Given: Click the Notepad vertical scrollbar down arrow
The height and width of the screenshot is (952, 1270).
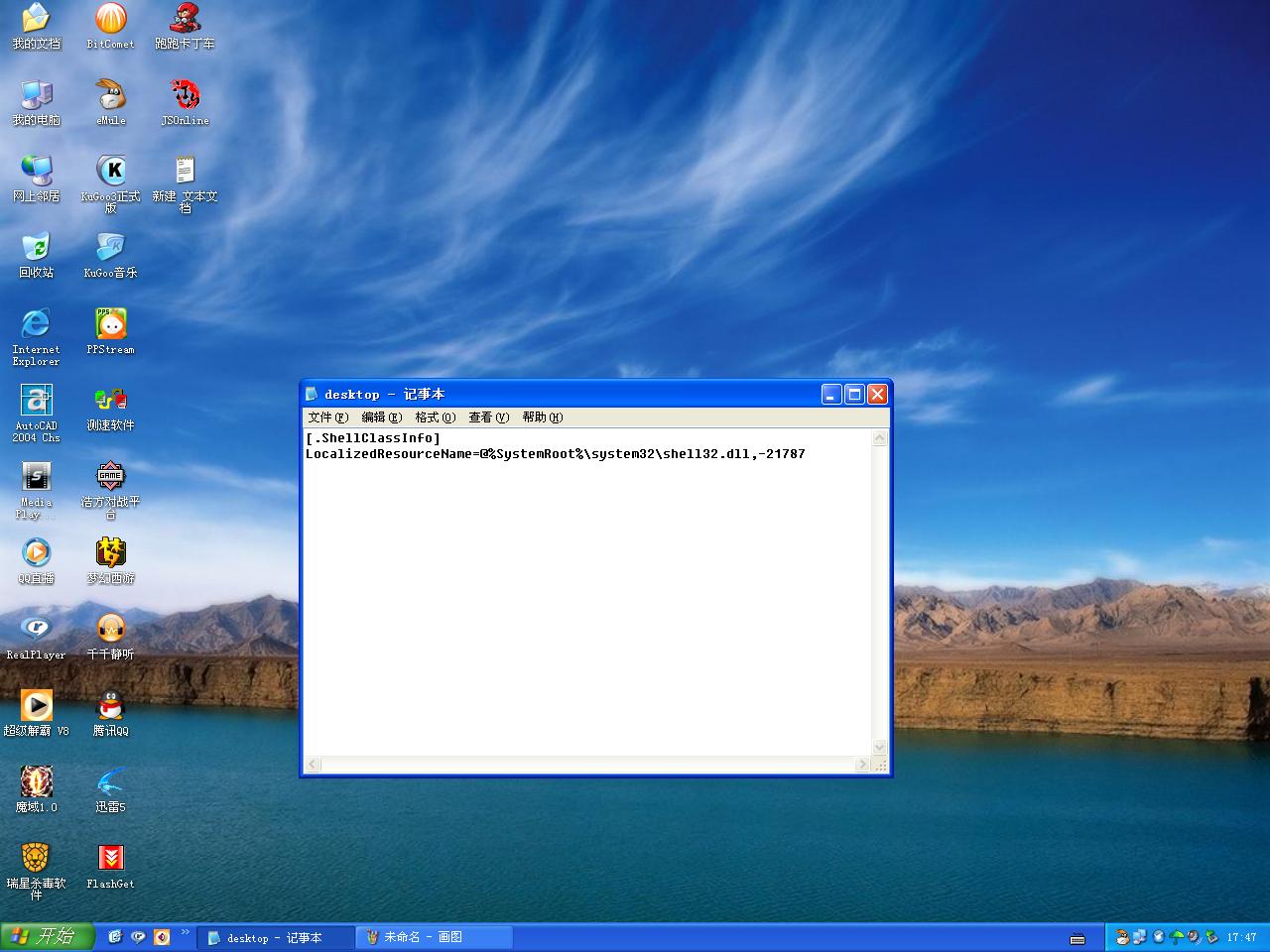Looking at the screenshot, I should click(x=880, y=748).
